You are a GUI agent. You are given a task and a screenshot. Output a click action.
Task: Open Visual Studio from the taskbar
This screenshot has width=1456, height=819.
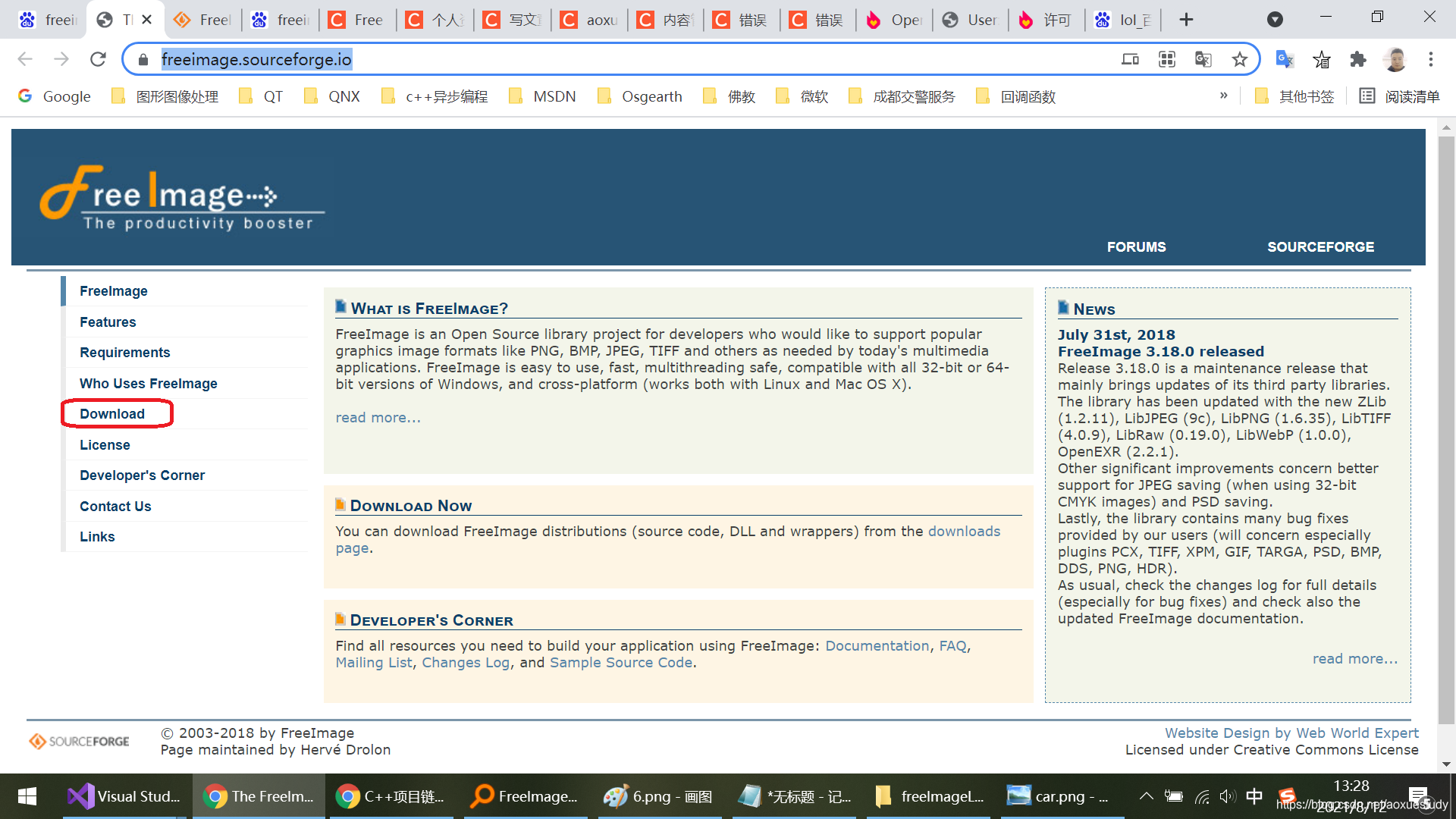click(125, 796)
